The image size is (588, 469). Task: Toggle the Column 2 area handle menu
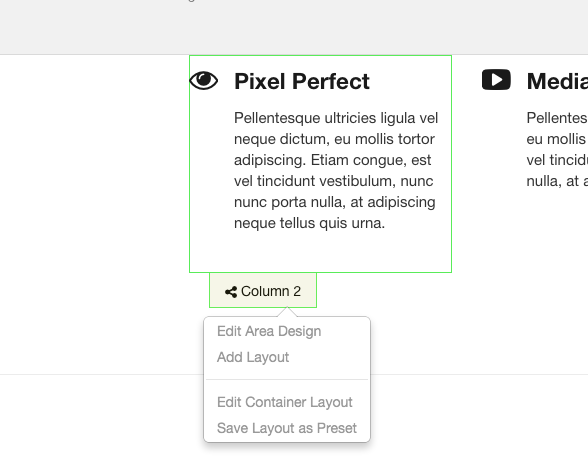tap(263, 291)
